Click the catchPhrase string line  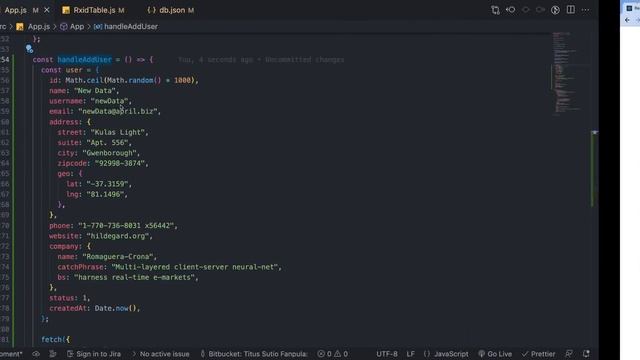pos(169,267)
